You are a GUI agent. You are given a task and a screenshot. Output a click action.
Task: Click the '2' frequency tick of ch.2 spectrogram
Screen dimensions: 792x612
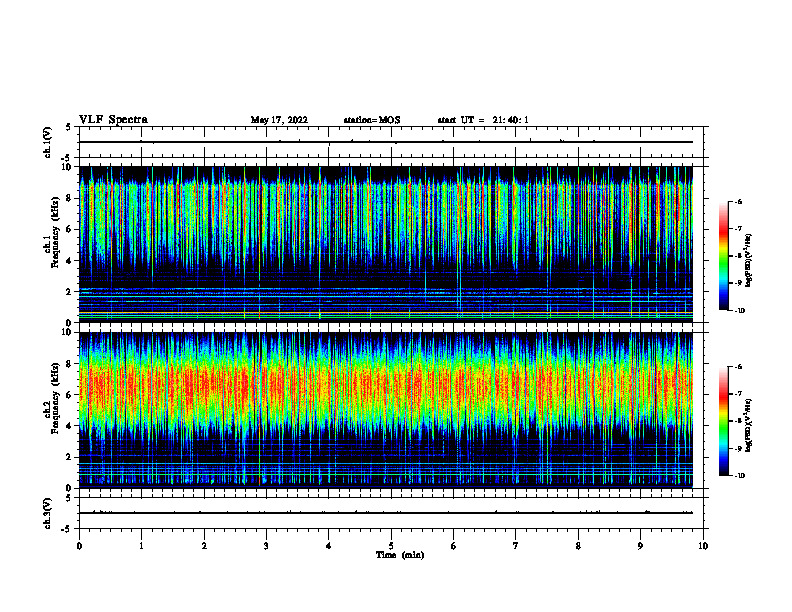point(69,457)
